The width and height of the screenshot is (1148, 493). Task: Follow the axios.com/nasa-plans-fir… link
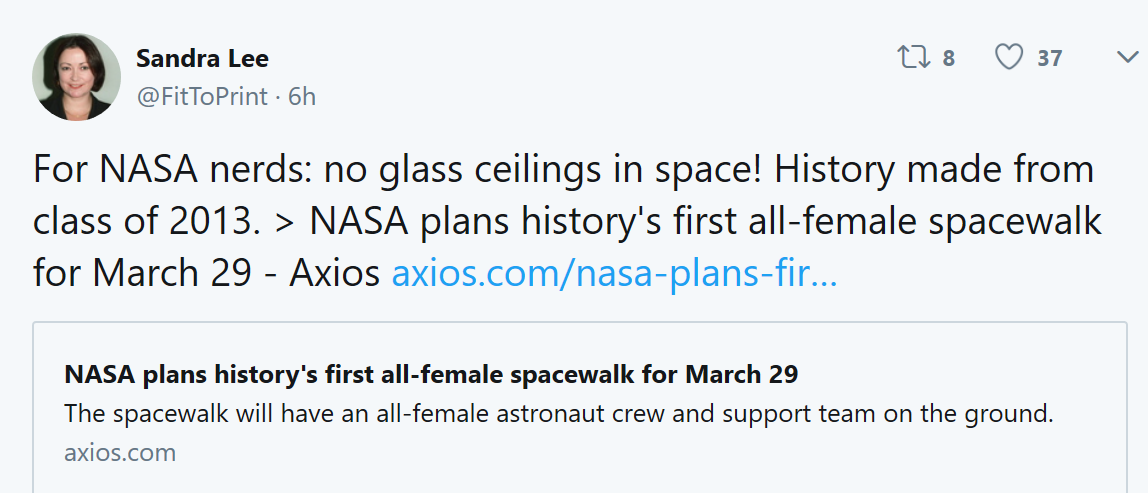click(613, 274)
